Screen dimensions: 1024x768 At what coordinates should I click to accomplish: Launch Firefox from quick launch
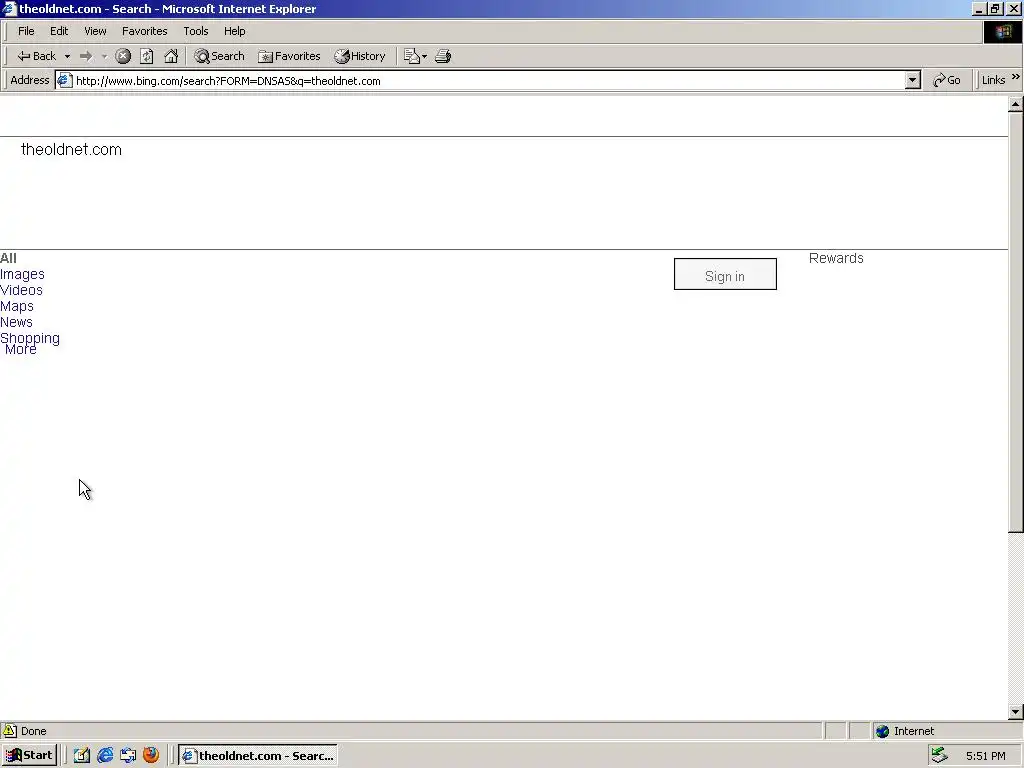151,755
